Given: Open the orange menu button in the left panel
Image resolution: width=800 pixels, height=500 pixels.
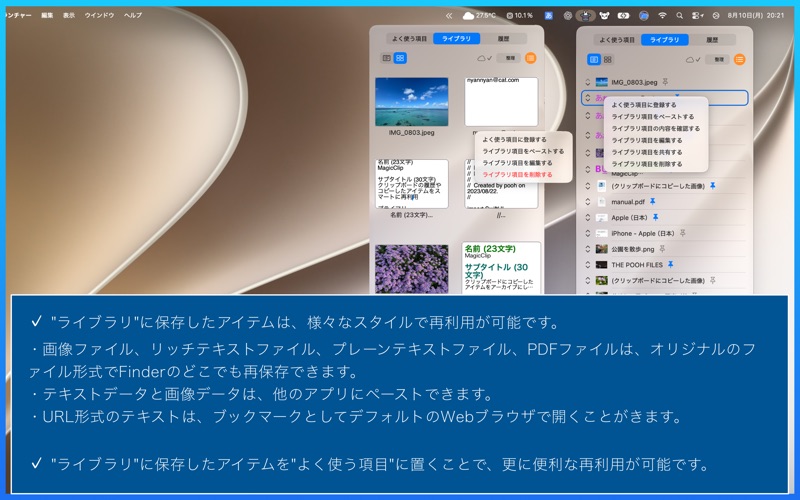Looking at the screenshot, I should [531, 58].
